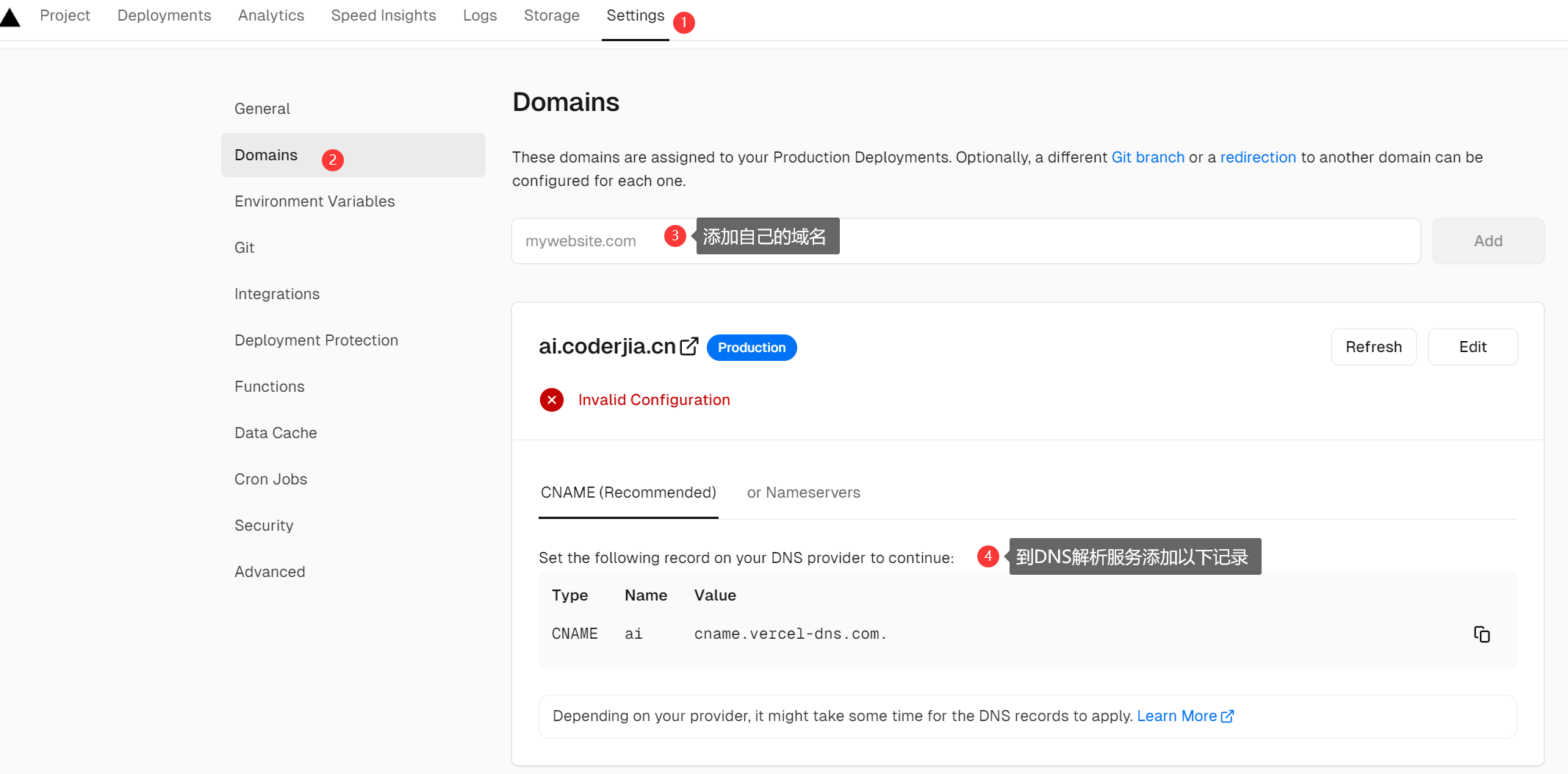1568x774 pixels.
Task: Select Domains in the settings sidebar
Action: coord(353,155)
